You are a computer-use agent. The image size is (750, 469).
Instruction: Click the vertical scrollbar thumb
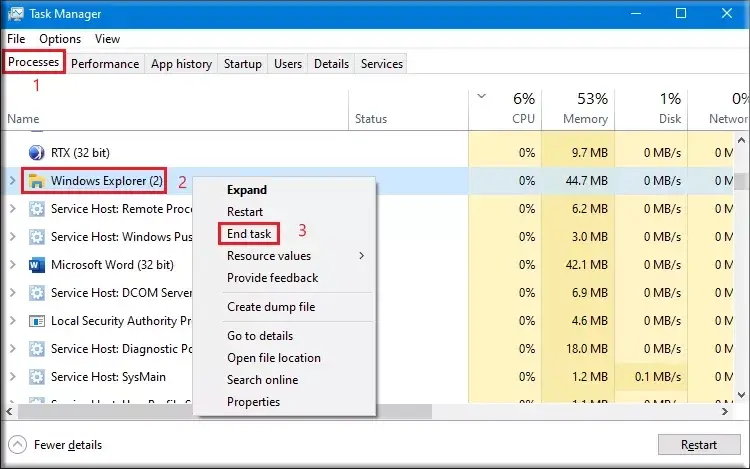tap(741, 182)
